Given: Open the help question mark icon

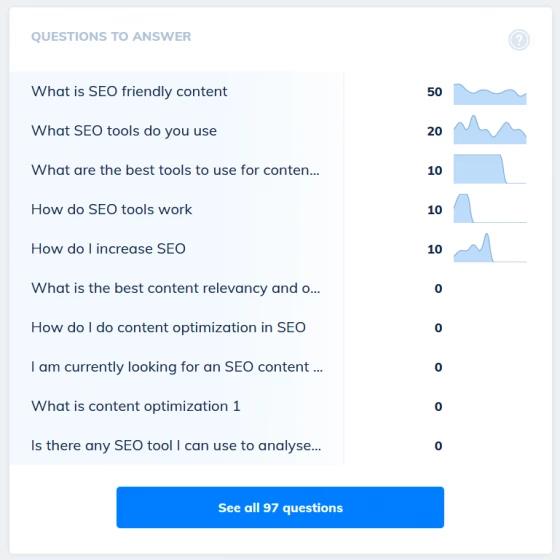Looking at the screenshot, I should point(519,40).
